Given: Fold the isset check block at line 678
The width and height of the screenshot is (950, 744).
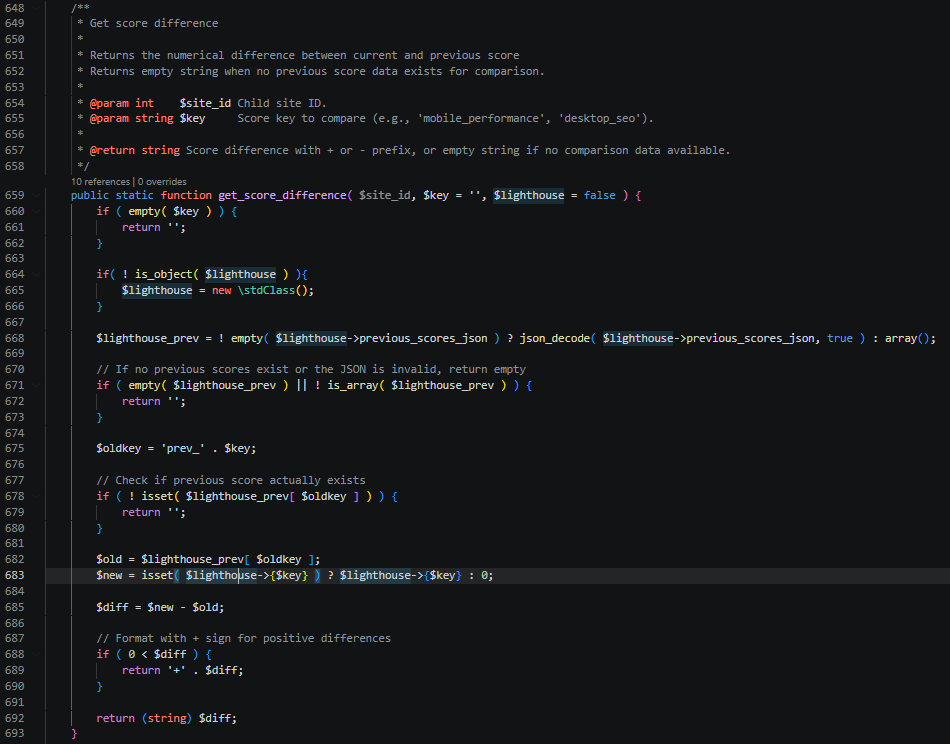Looking at the screenshot, I should [36, 496].
